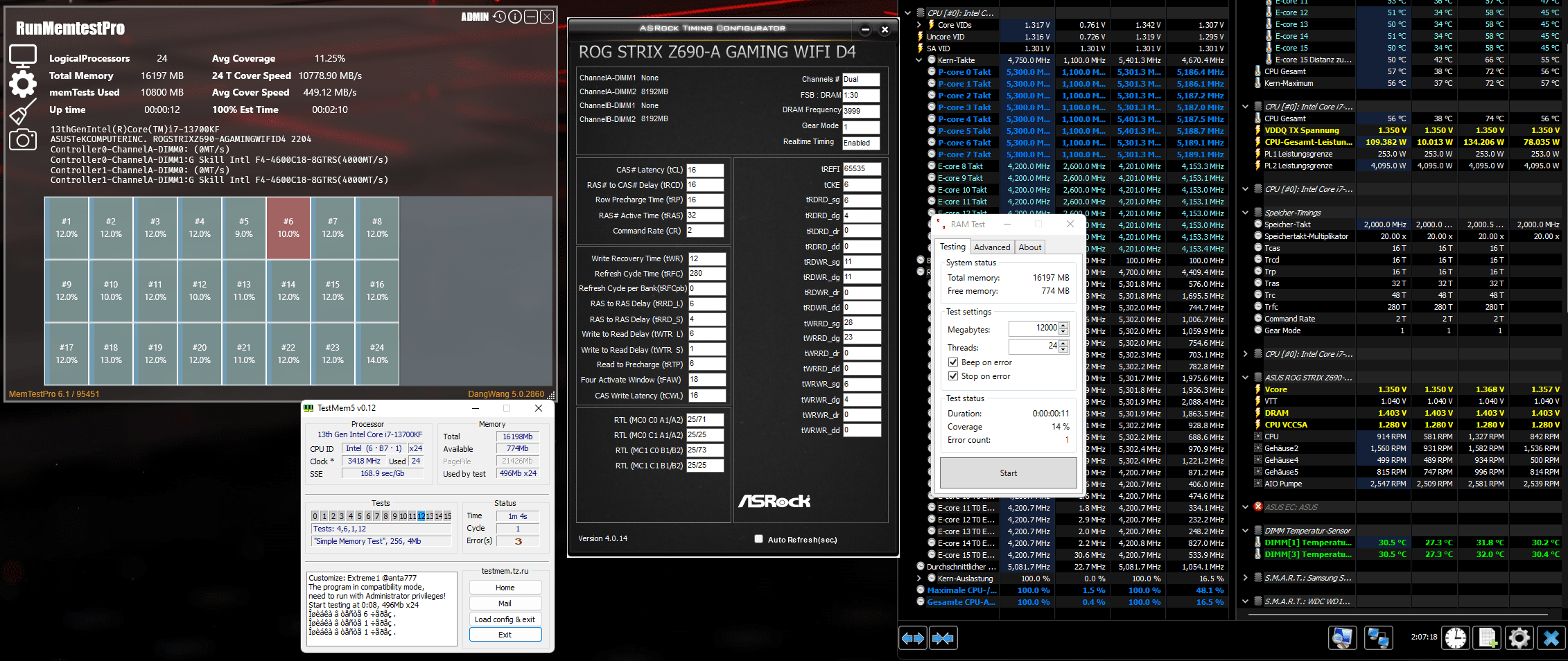The width and height of the screenshot is (1568, 661).
Task: Click the clock icon of Speicher-Takt row
Action: click(1258, 224)
